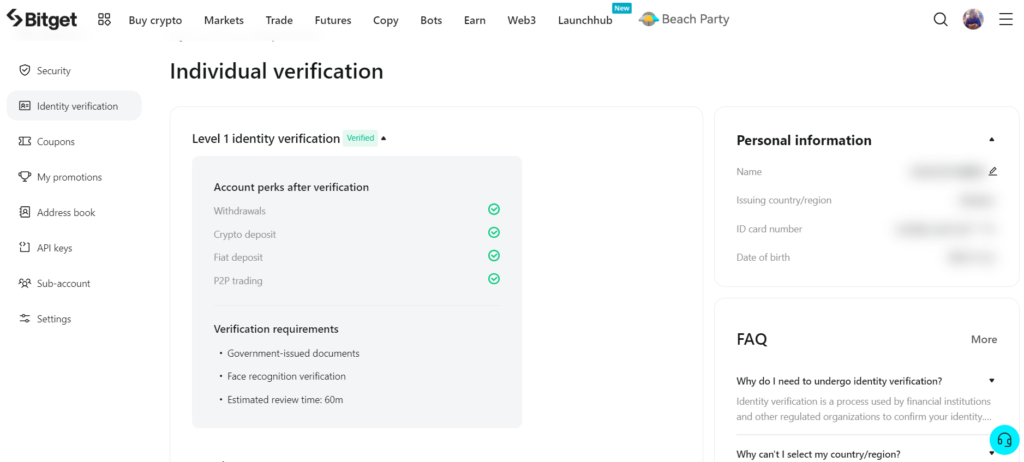Select Identity verification in sidebar
The height and width of the screenshot is (462, 1024).
[x=74, y=106]
